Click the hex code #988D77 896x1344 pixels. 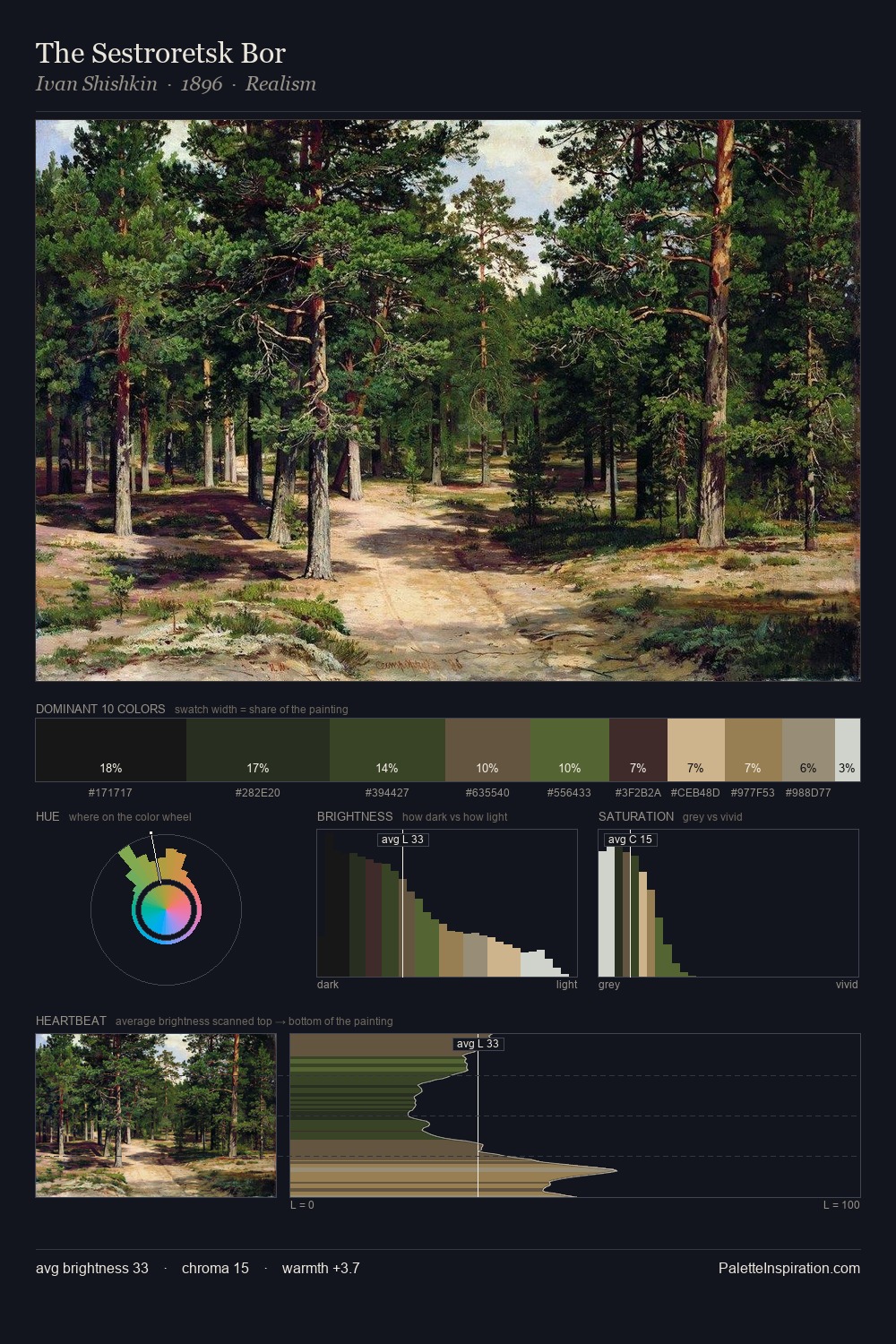(808, 793)
